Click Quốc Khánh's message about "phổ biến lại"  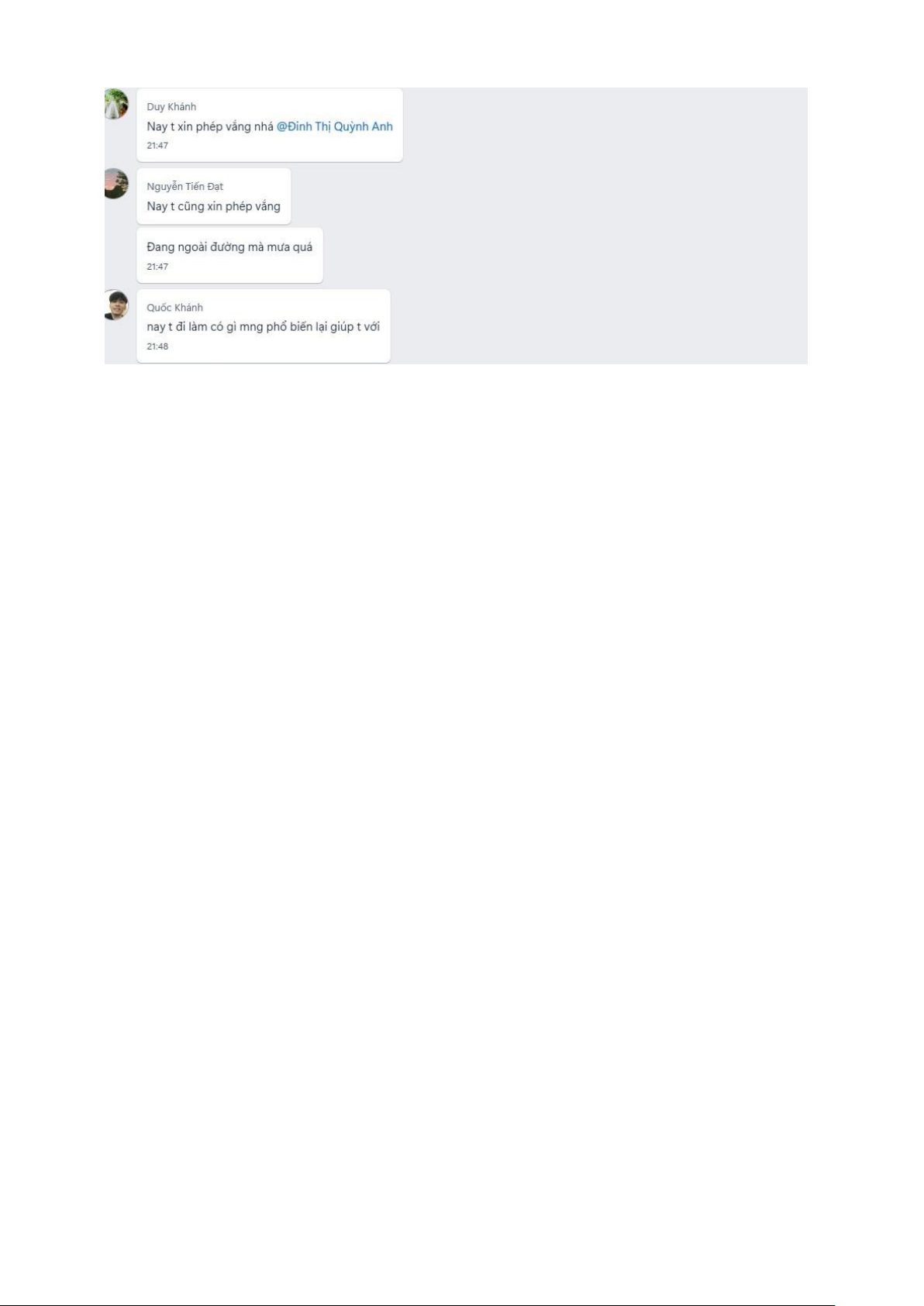264,327
